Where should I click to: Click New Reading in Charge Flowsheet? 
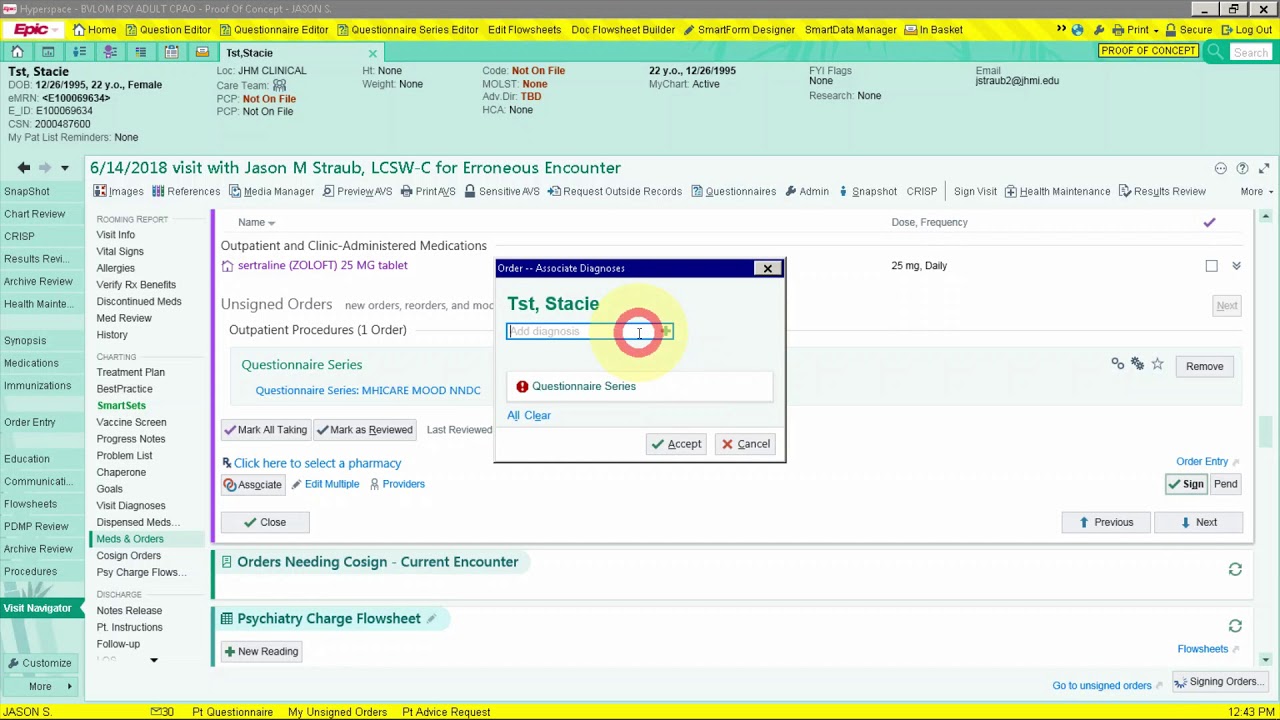(x=260, y=651)
